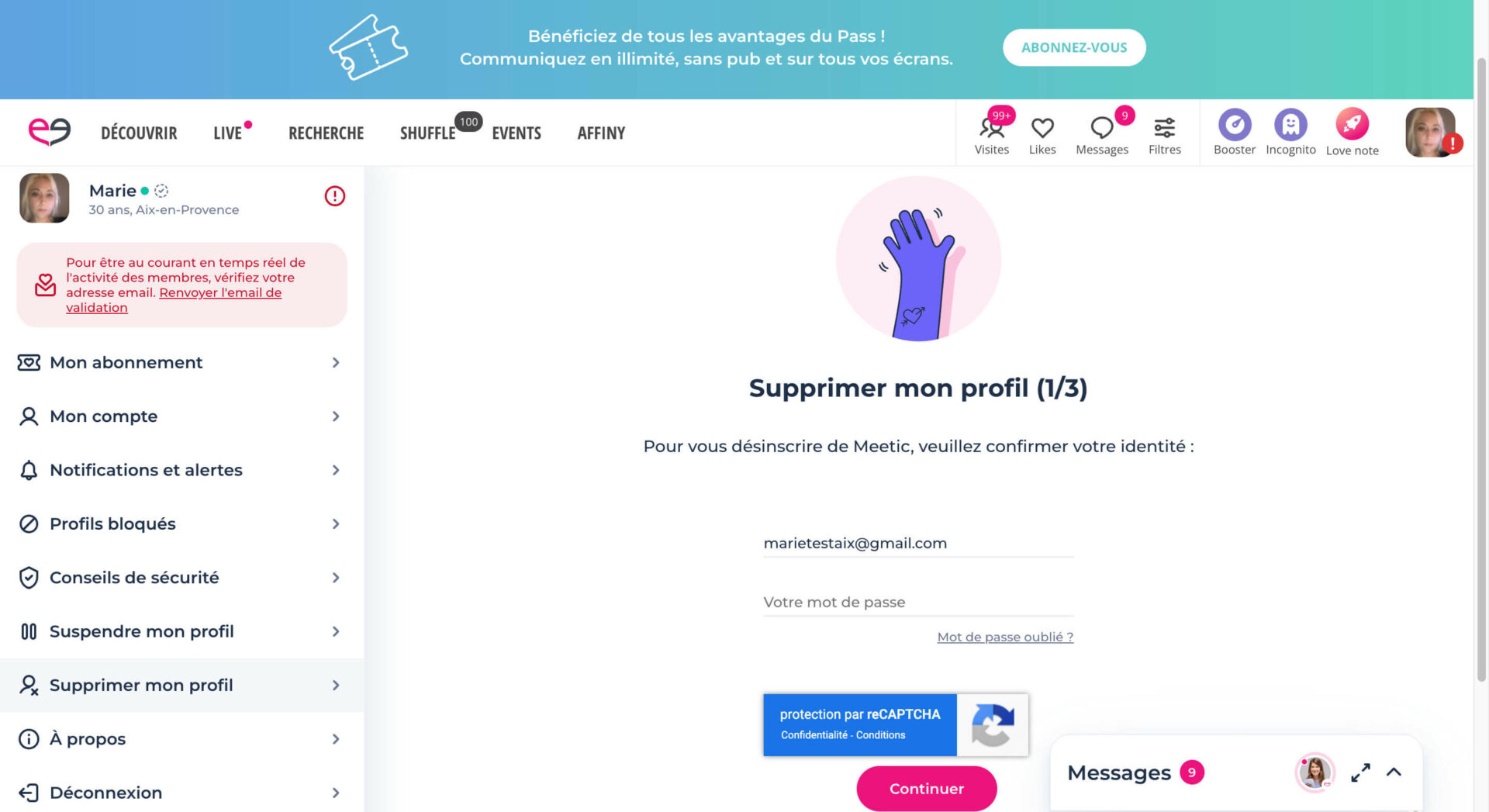Viewport: 1489px width, 812px height.
Task: Open Suspendre mon profil entry
Action: [x=181, y=631]
